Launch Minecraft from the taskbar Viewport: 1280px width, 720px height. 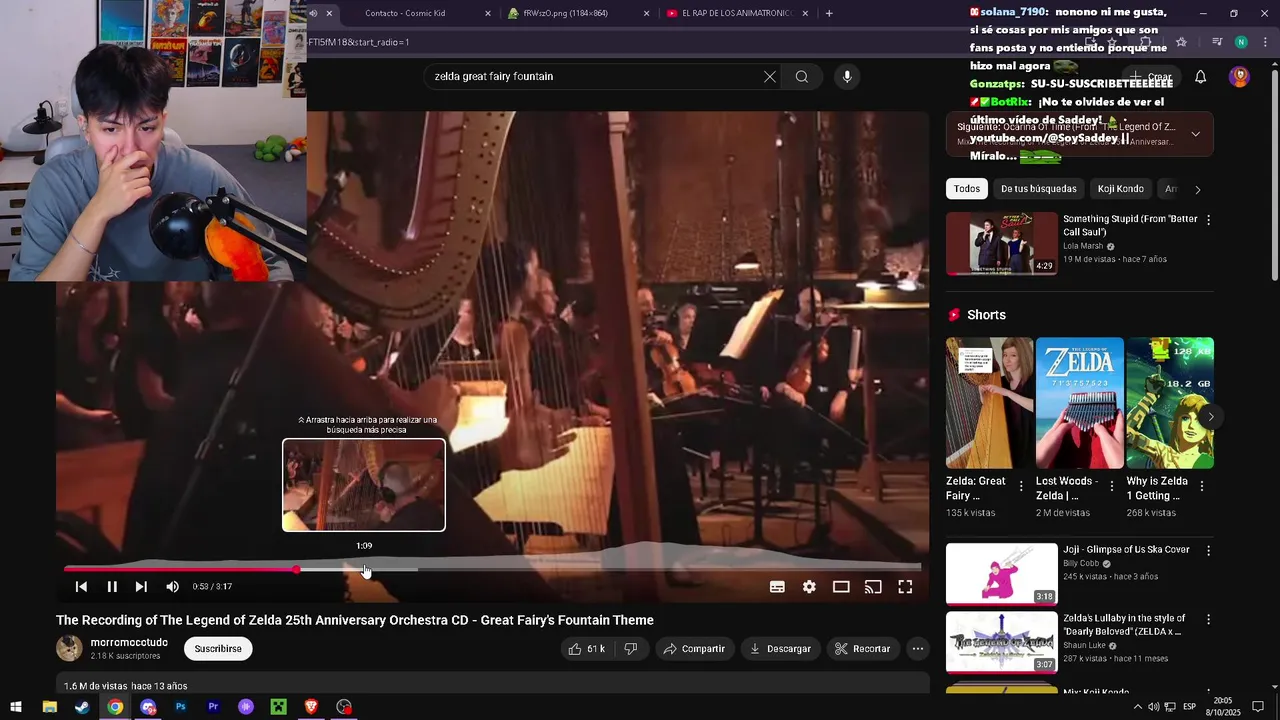(279, 707)
